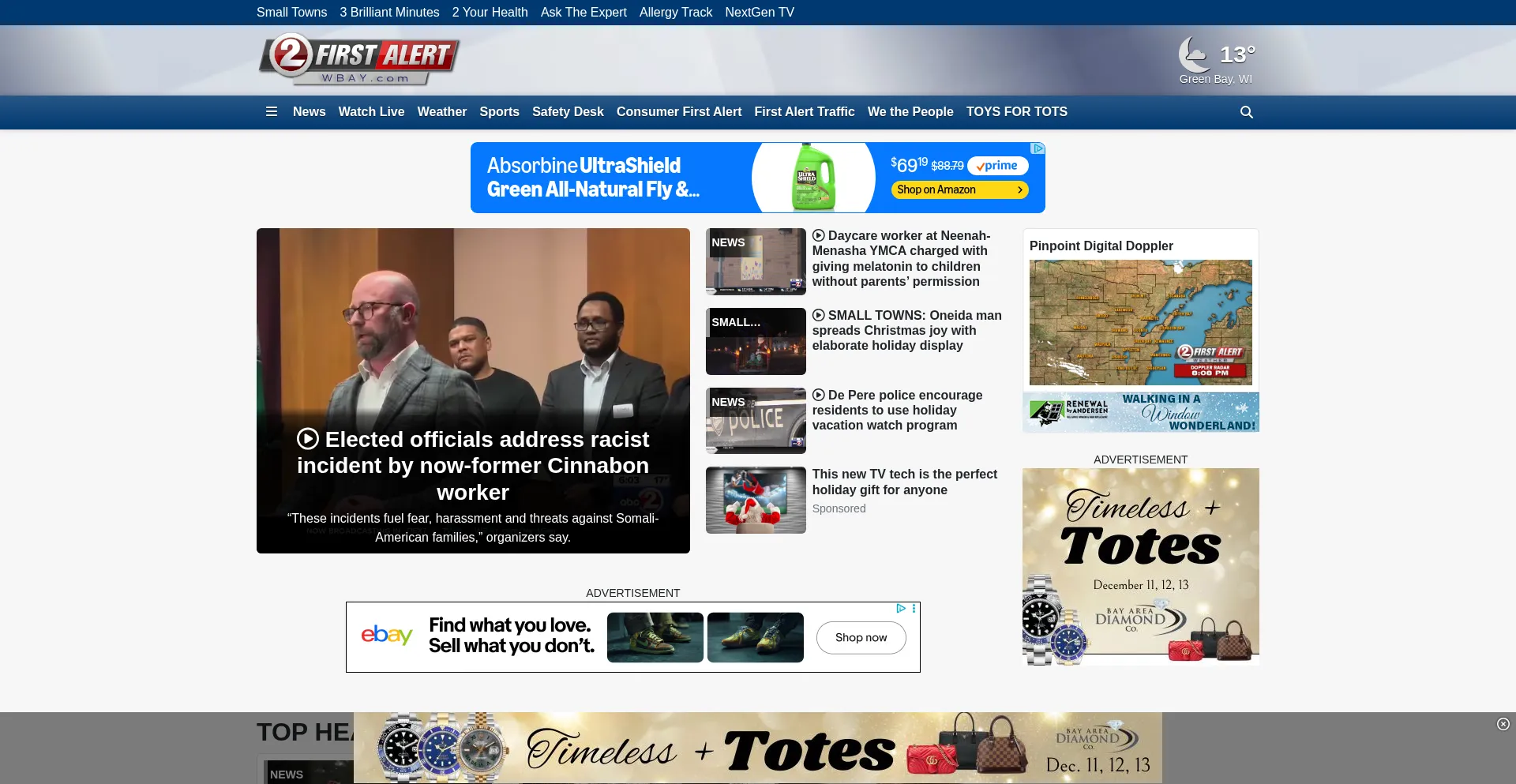Click the Small Towns top link

pyautogui.click(x=291, y=13)
